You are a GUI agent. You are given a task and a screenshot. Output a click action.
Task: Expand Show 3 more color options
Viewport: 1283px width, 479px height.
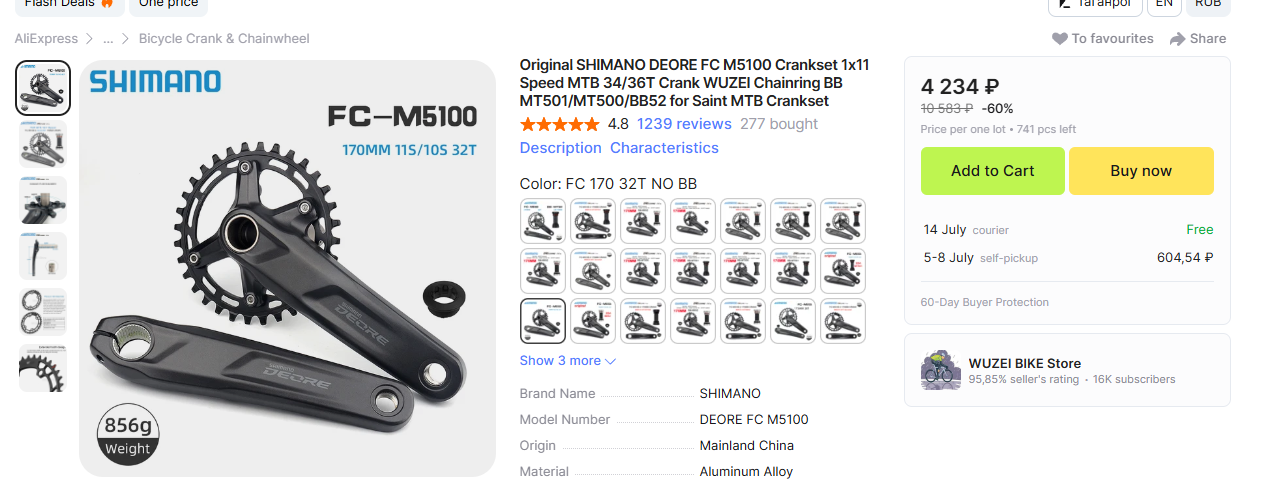(568, 361)
